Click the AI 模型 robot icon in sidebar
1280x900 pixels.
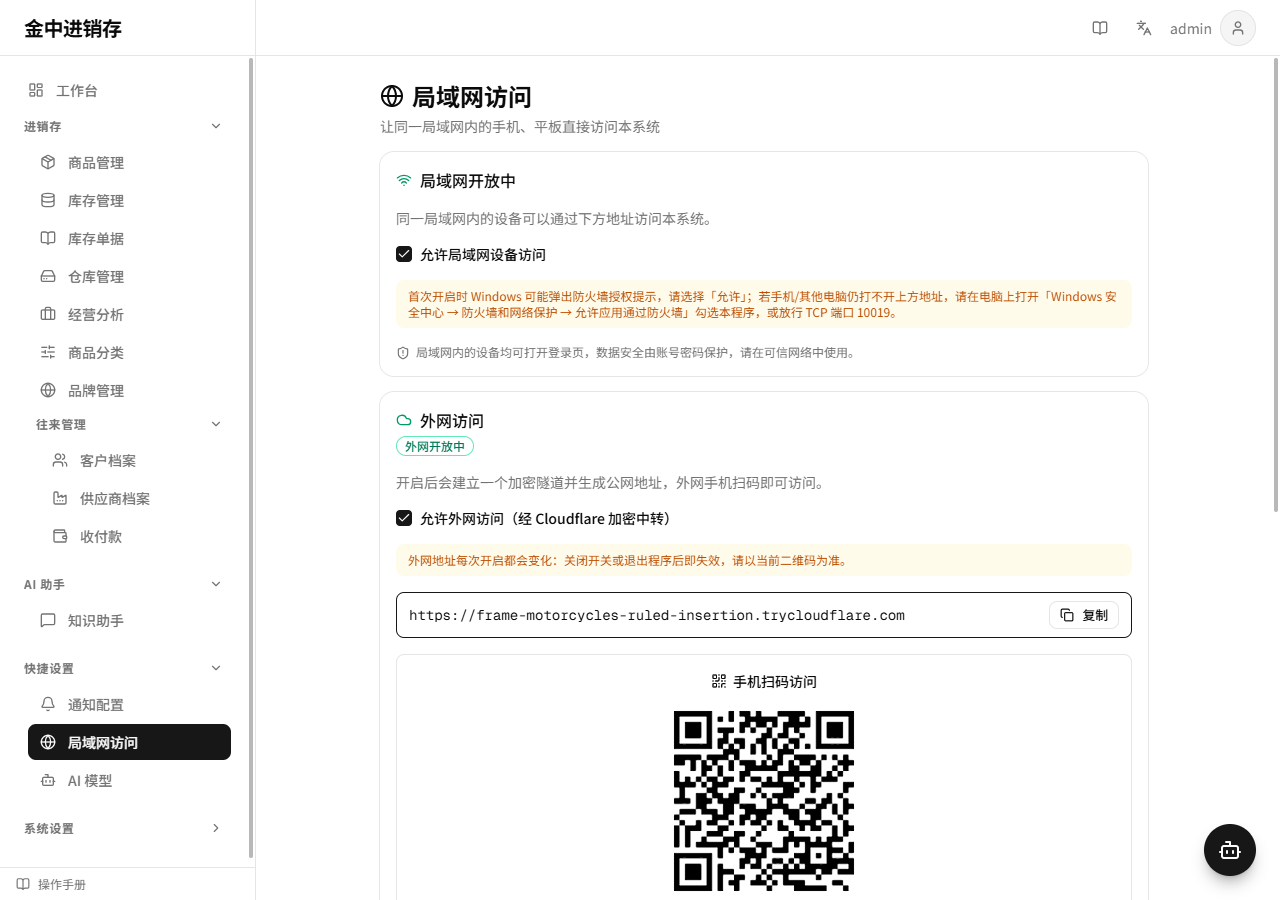tap(48, 780)
